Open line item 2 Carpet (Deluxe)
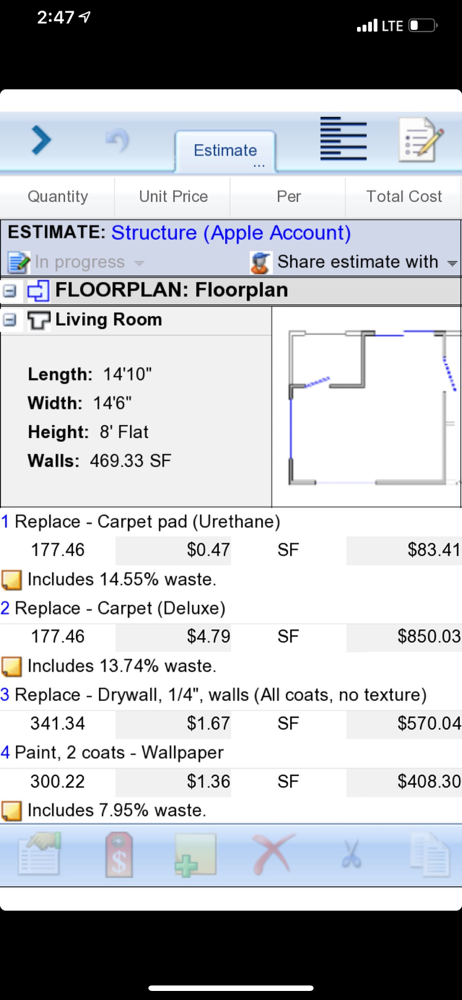462x1000 pixels. tap(113, 608)
